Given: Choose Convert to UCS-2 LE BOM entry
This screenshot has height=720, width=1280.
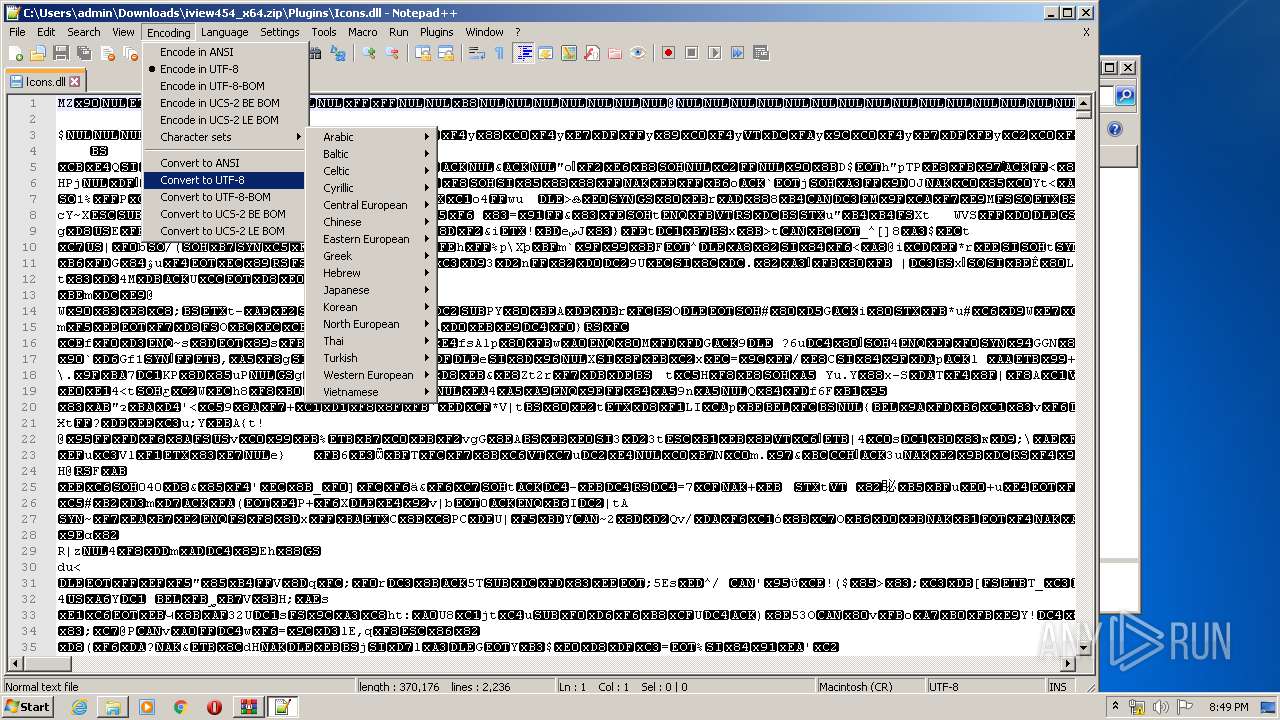Looking at the screenshot, I should (225, 231).
